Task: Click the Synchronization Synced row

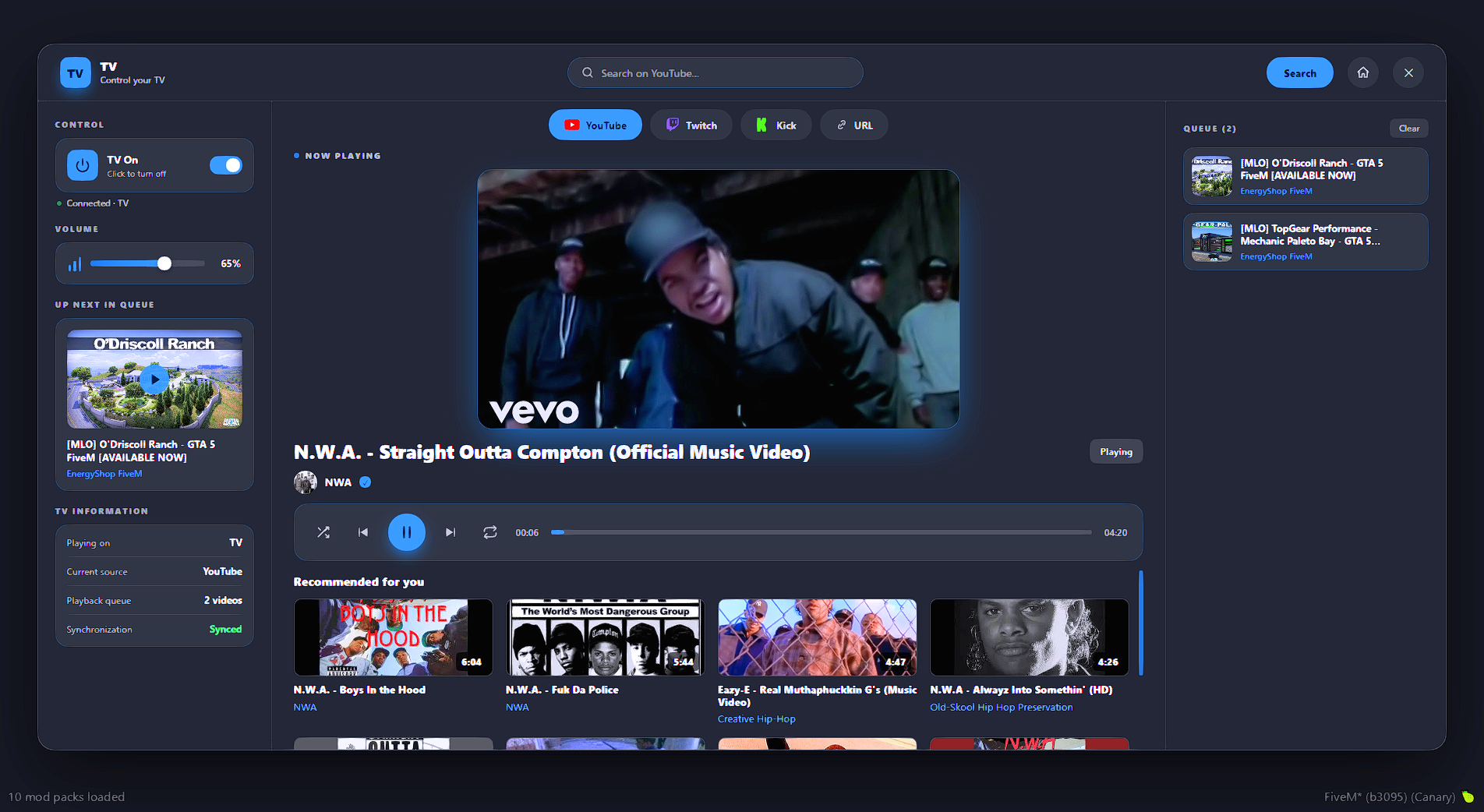Action: point(154,630)
